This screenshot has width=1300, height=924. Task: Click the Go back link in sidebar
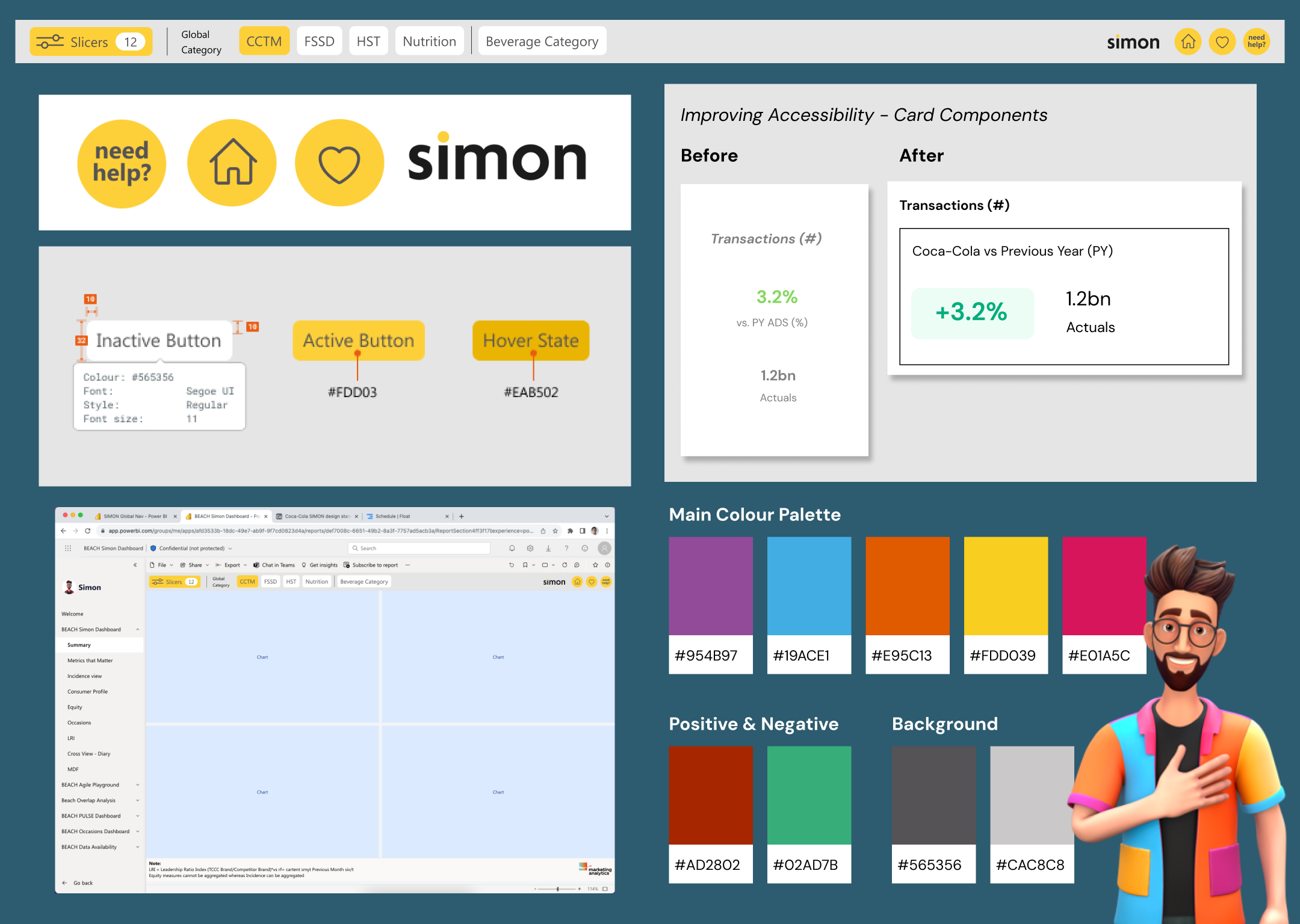point(82,883)
